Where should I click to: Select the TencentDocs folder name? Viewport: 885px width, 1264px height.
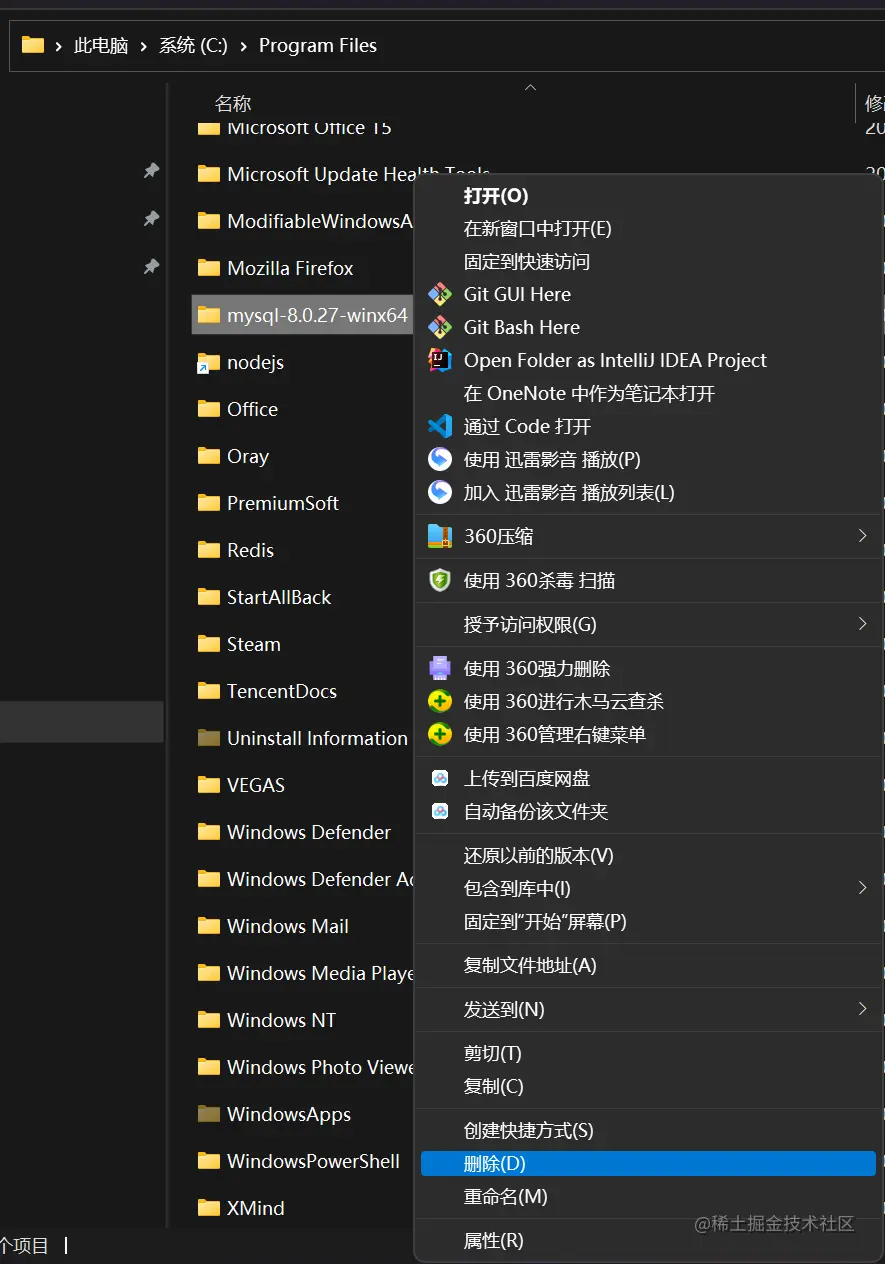(x=282, y=691)
